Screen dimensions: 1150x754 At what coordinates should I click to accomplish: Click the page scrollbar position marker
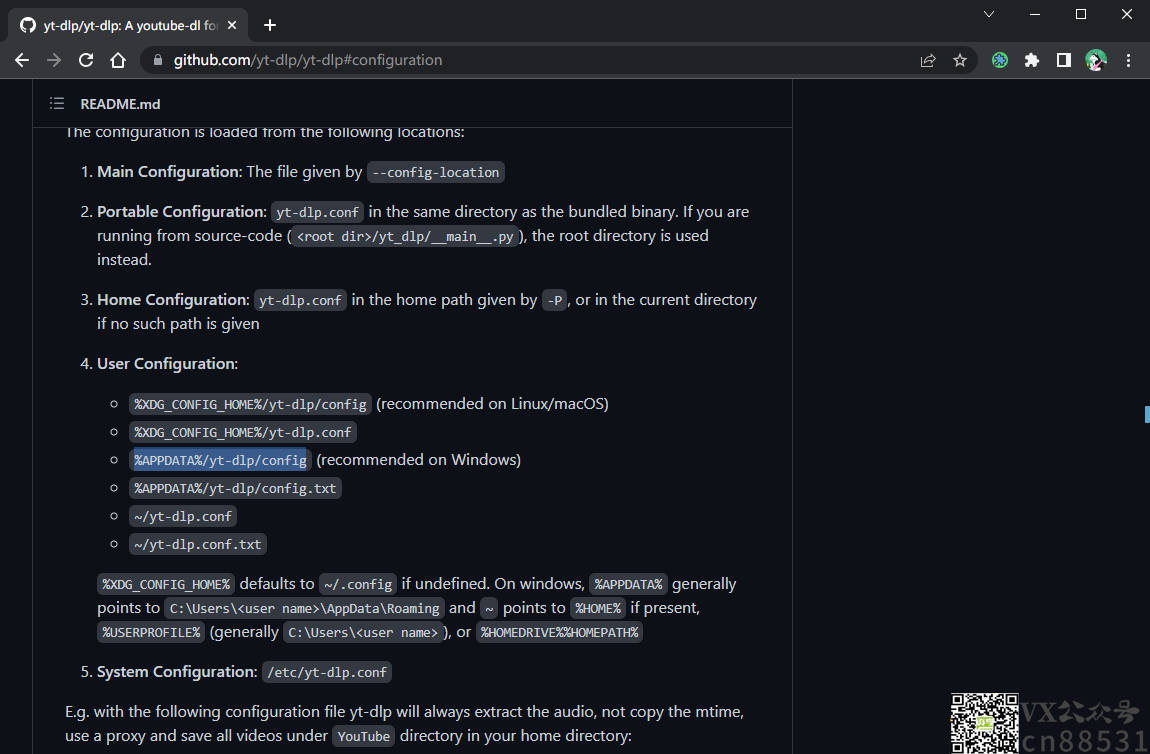coord(1147,414)
